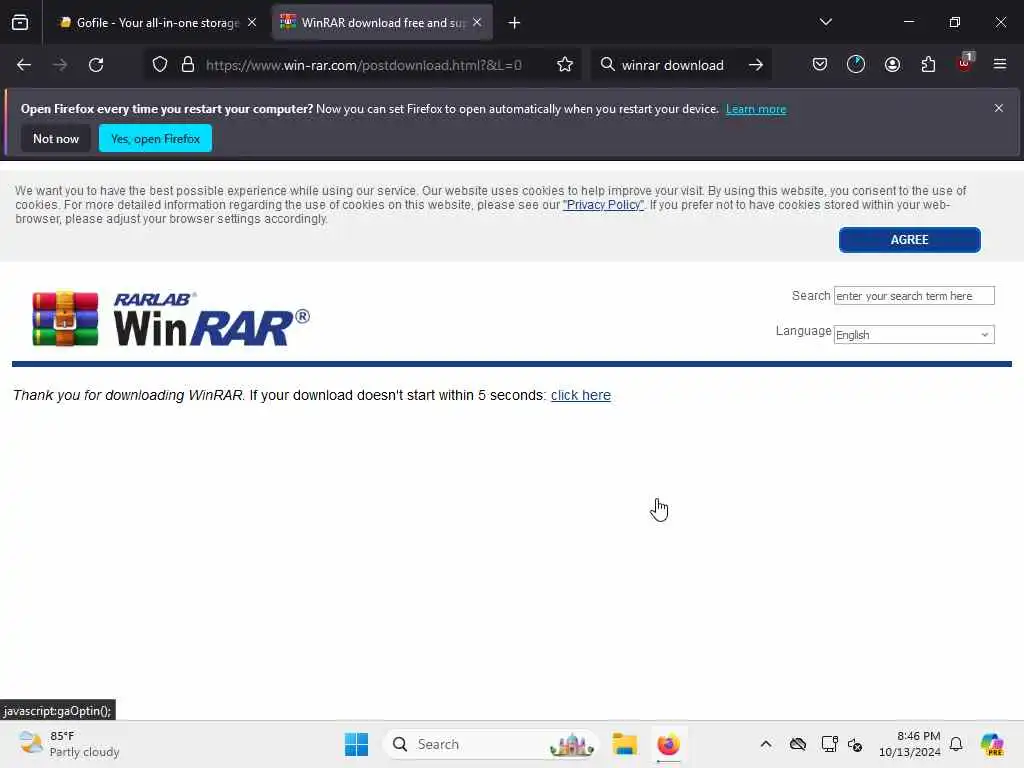Switch to the WinRAR download tab
Viewport: 1024px width, 768px height.
click(382, 23)
